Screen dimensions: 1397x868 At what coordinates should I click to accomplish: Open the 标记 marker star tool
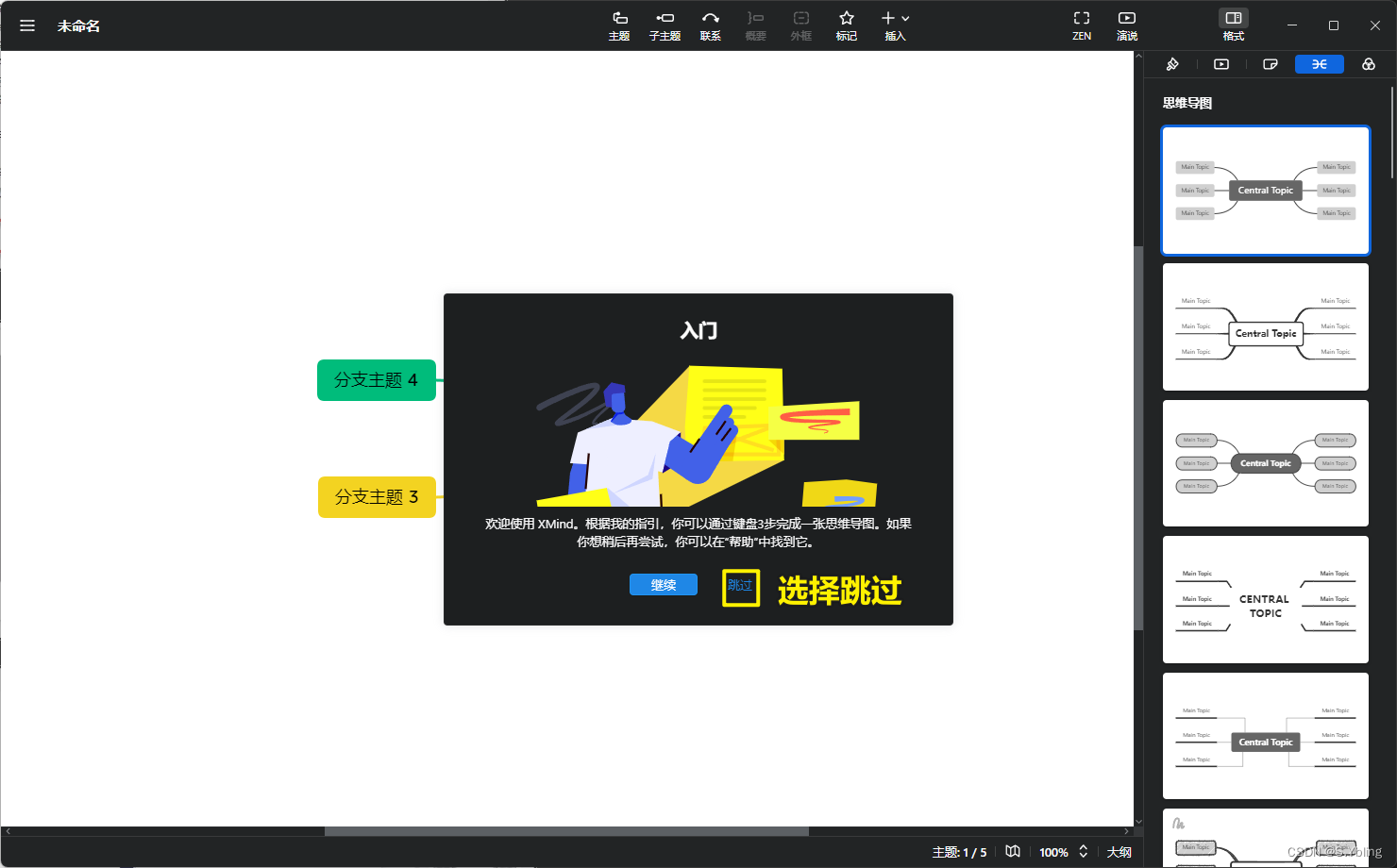(847, 25)
